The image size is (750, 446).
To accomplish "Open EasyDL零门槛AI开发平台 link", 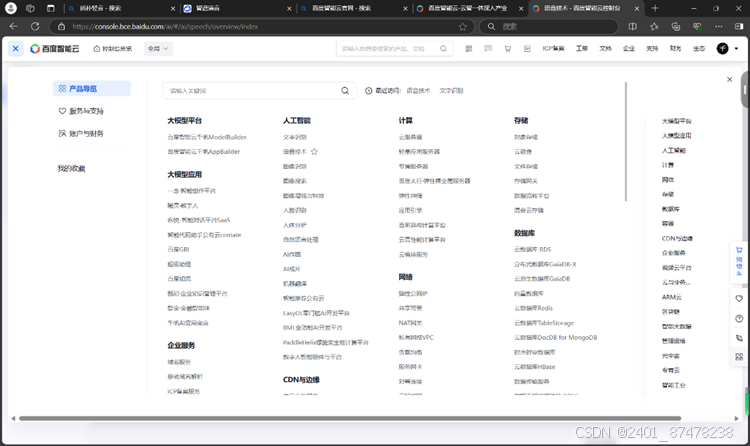I will 316,313.
